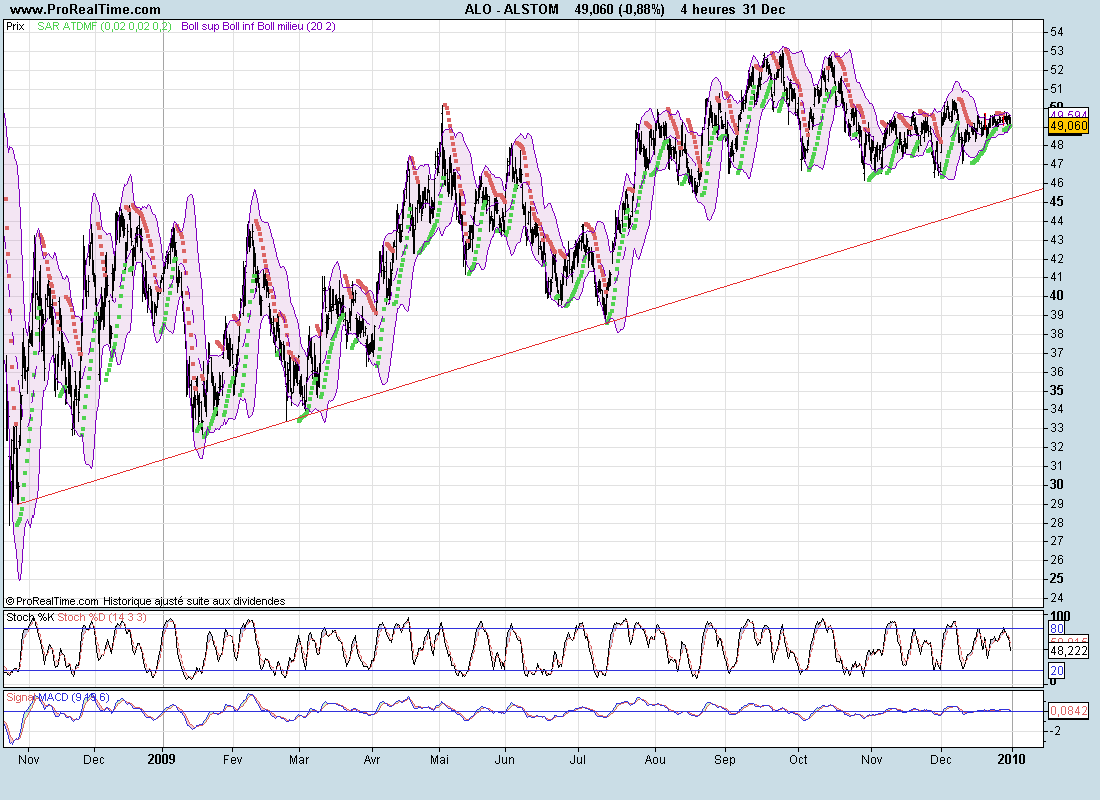Select the Stoch %K indicator label

coord(30,618)
